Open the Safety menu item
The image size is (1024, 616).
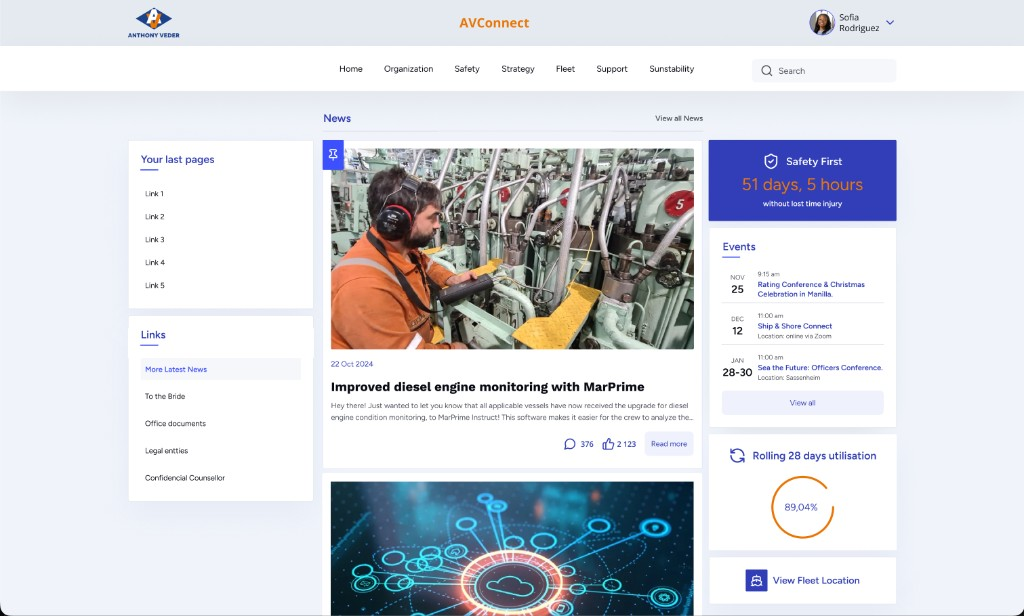tap(467, 69)
